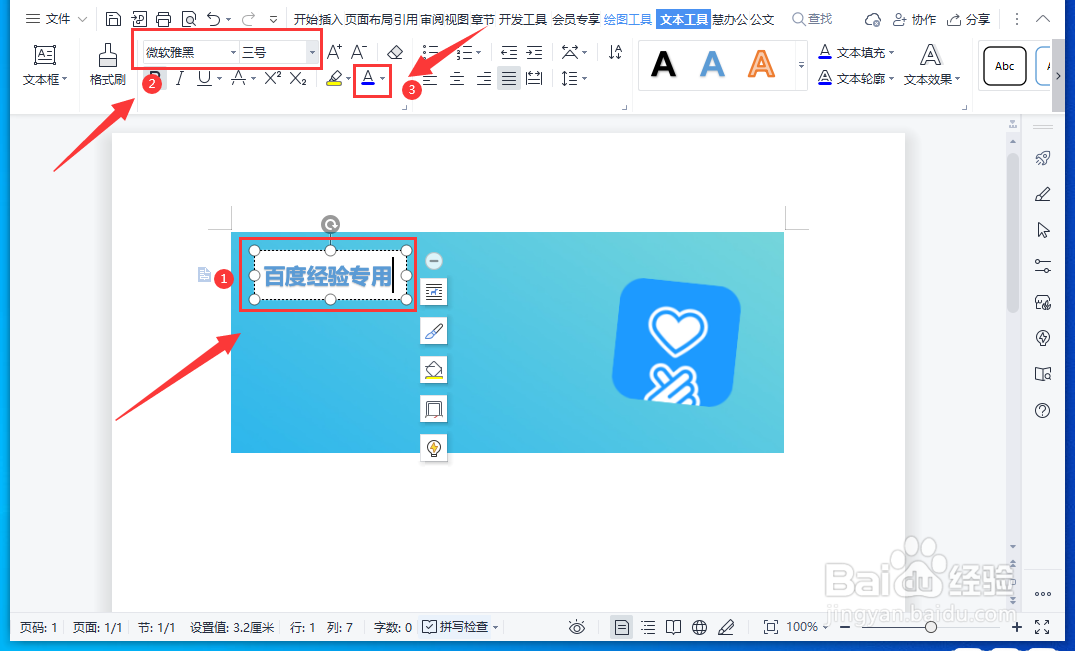
Task: Expand highlight color dropdown arrow
Action: coord(348,79)
